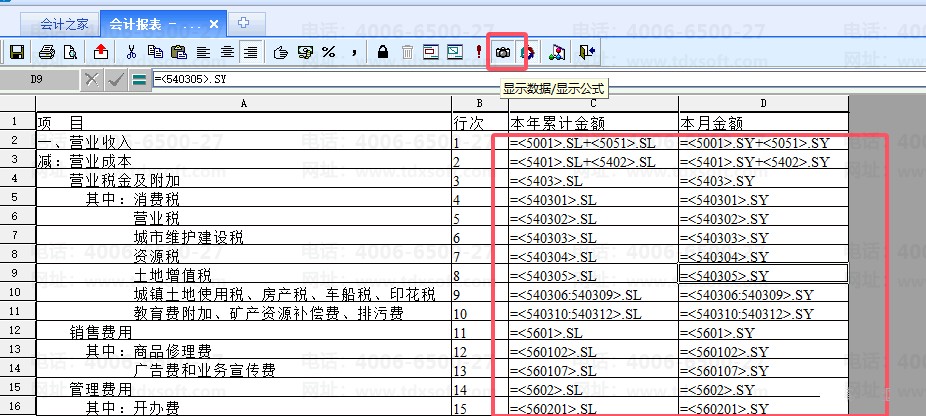The width and height of the screenshot is (926, 416).
Task: Toggle align left formatting
Action: [203, 50]
